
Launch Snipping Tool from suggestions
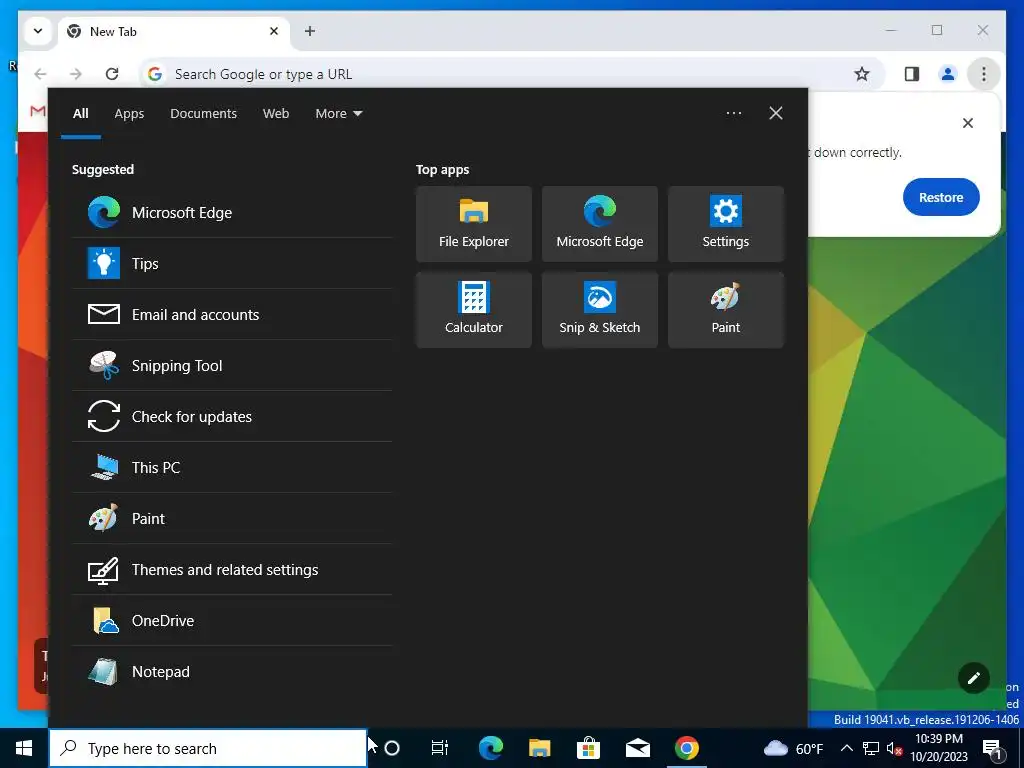[232, 365]
